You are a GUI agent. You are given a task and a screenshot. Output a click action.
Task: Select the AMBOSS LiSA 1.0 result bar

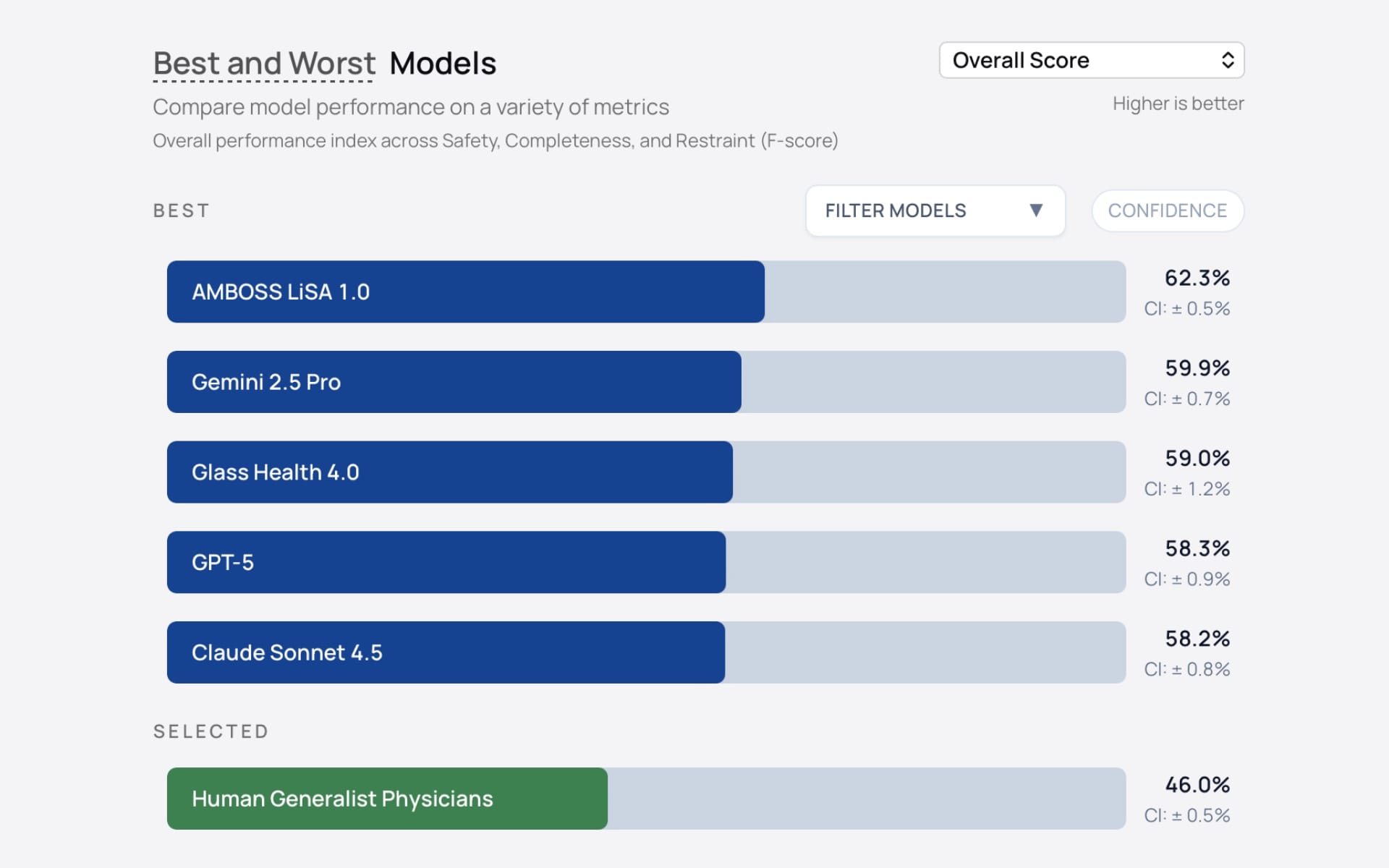pyautogui.click(x=465, y=292)
